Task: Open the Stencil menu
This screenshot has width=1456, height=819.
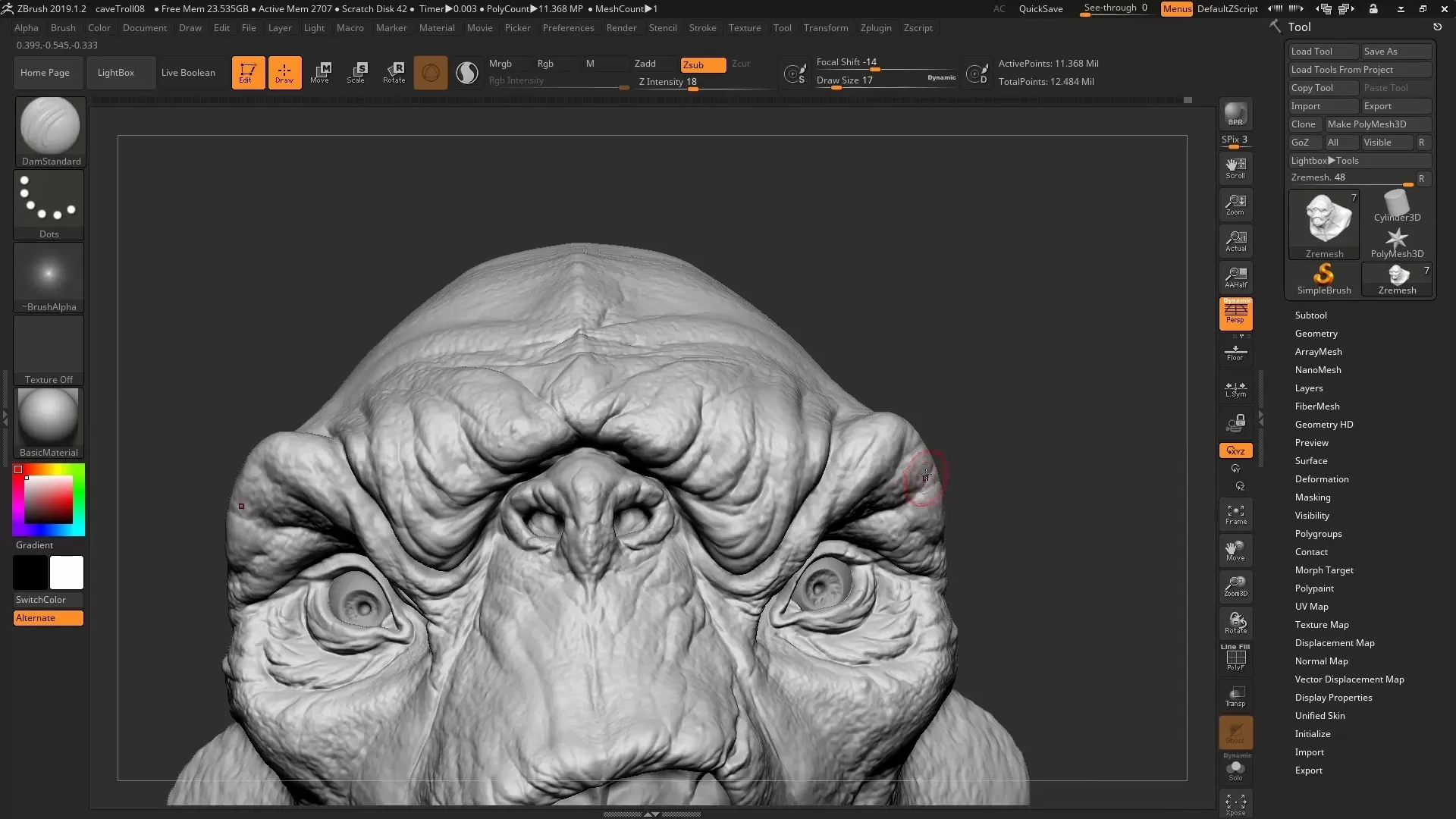Action: coord(664,28)
